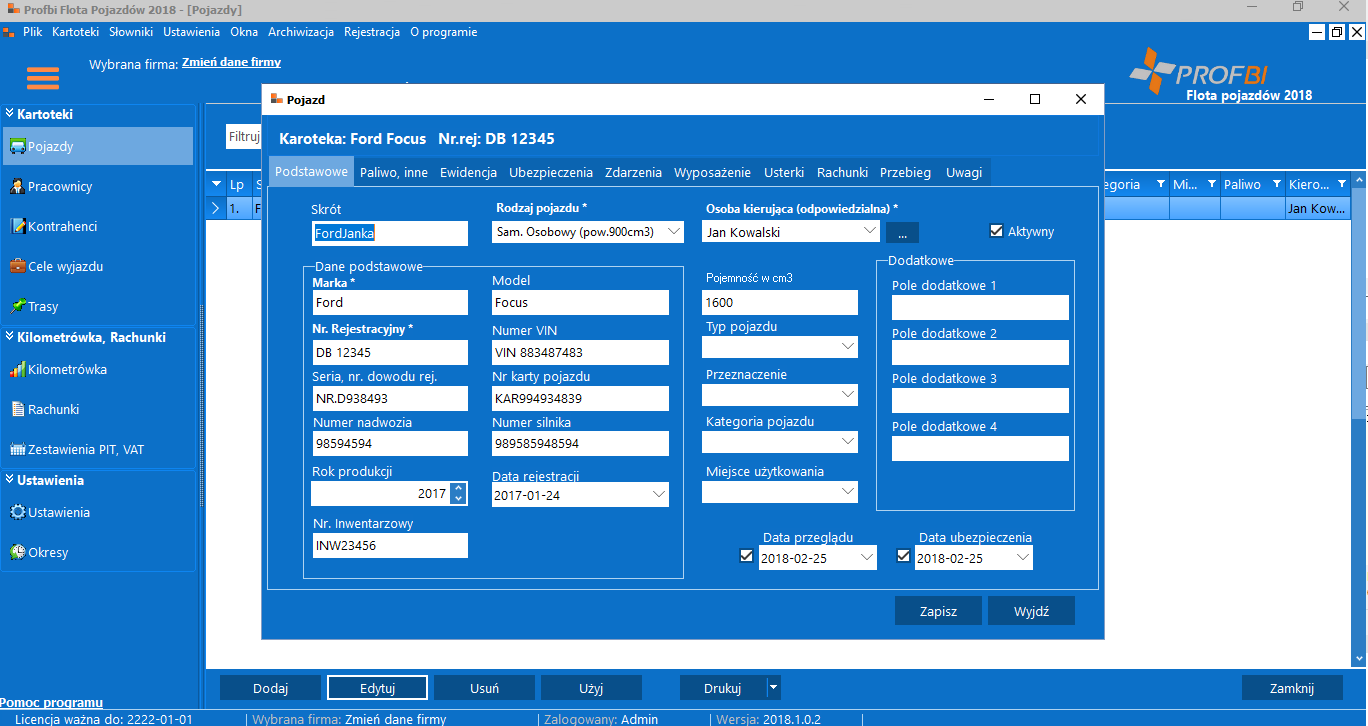Open the Słowniki menu
Image resolution: width=1368 pixels, height=726 pixels.
(x=131, y=32)
